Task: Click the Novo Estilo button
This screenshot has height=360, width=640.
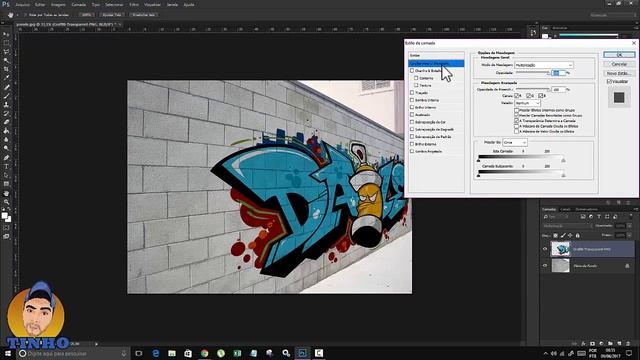Action: tap(619, 73)
